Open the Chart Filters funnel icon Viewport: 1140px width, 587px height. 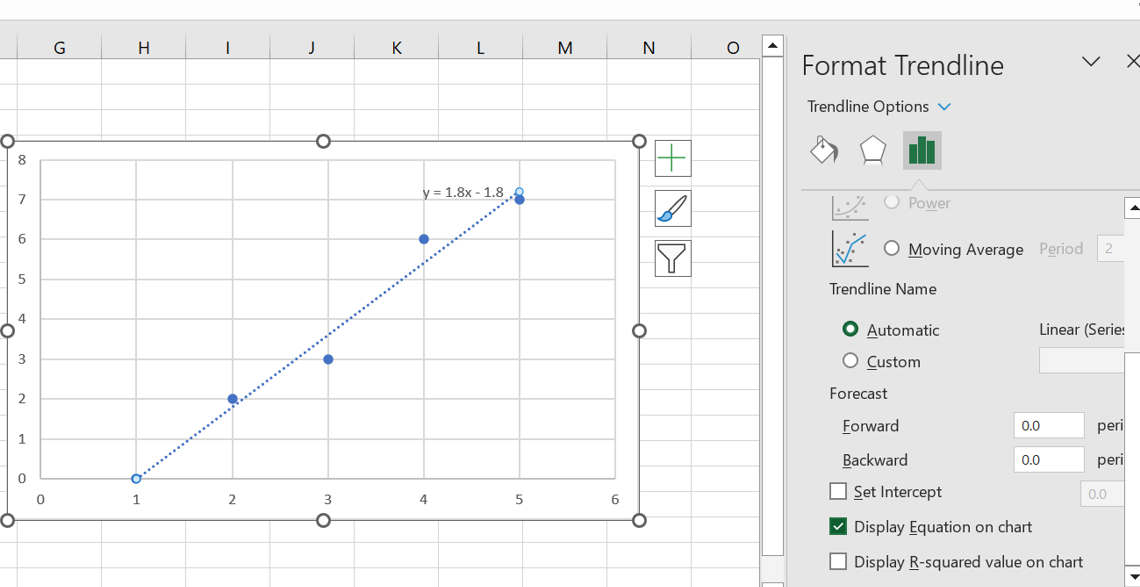click(672, 259)
